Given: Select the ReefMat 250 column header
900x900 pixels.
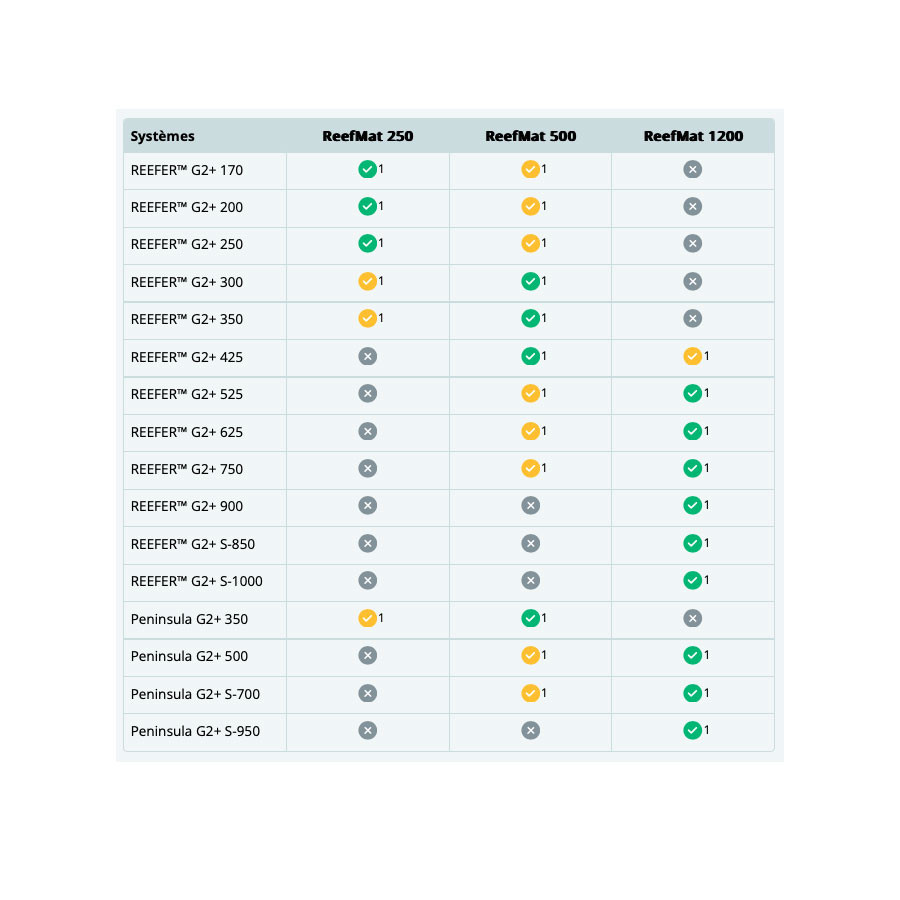Looking at the screenshot, I should pos(367,136).
